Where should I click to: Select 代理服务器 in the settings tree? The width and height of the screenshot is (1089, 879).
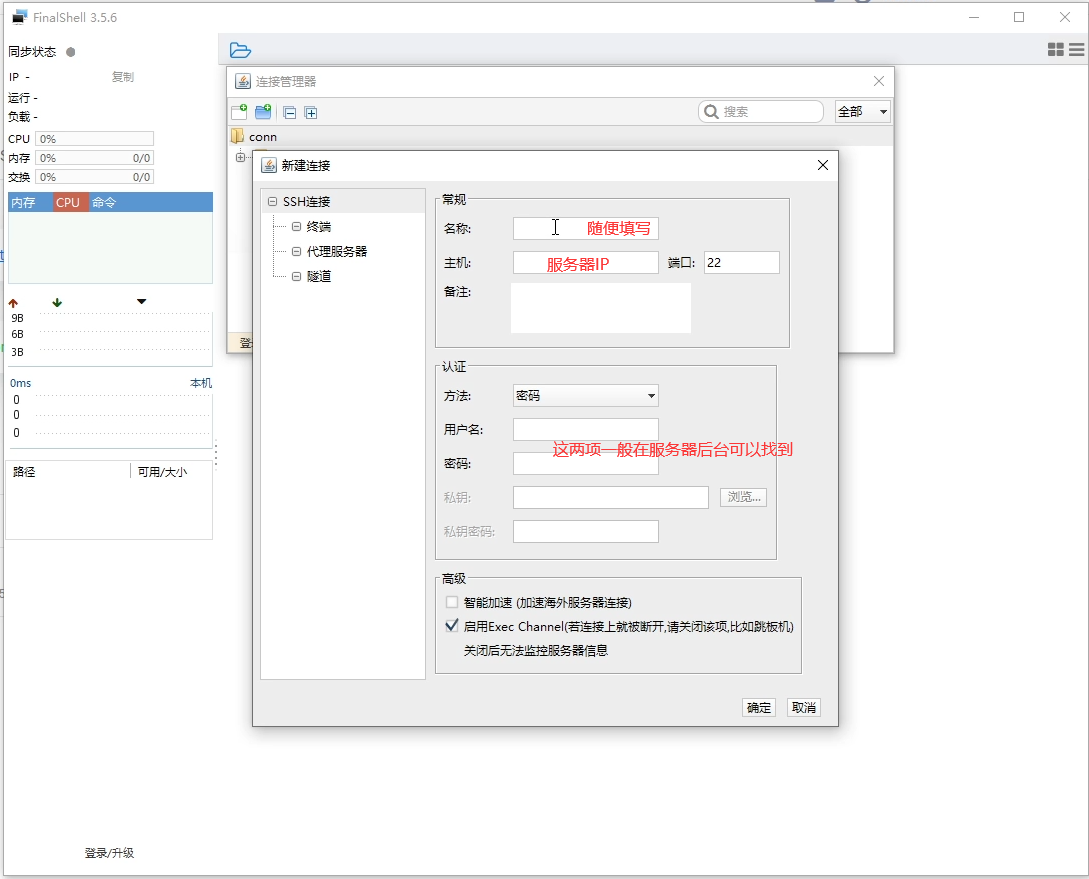click(x=336, y=251)
